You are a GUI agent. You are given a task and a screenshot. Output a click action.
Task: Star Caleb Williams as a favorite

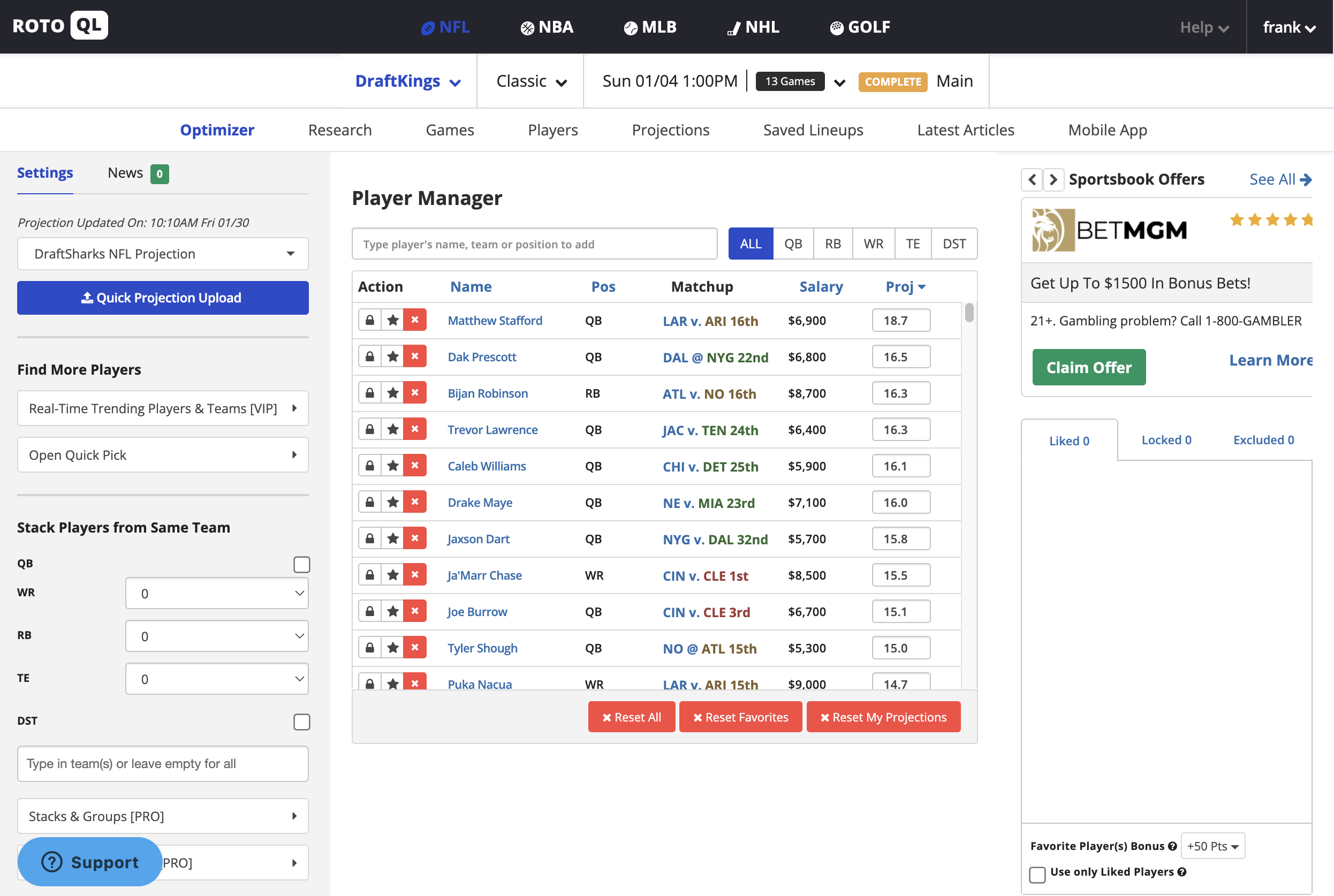click(393, 466)
